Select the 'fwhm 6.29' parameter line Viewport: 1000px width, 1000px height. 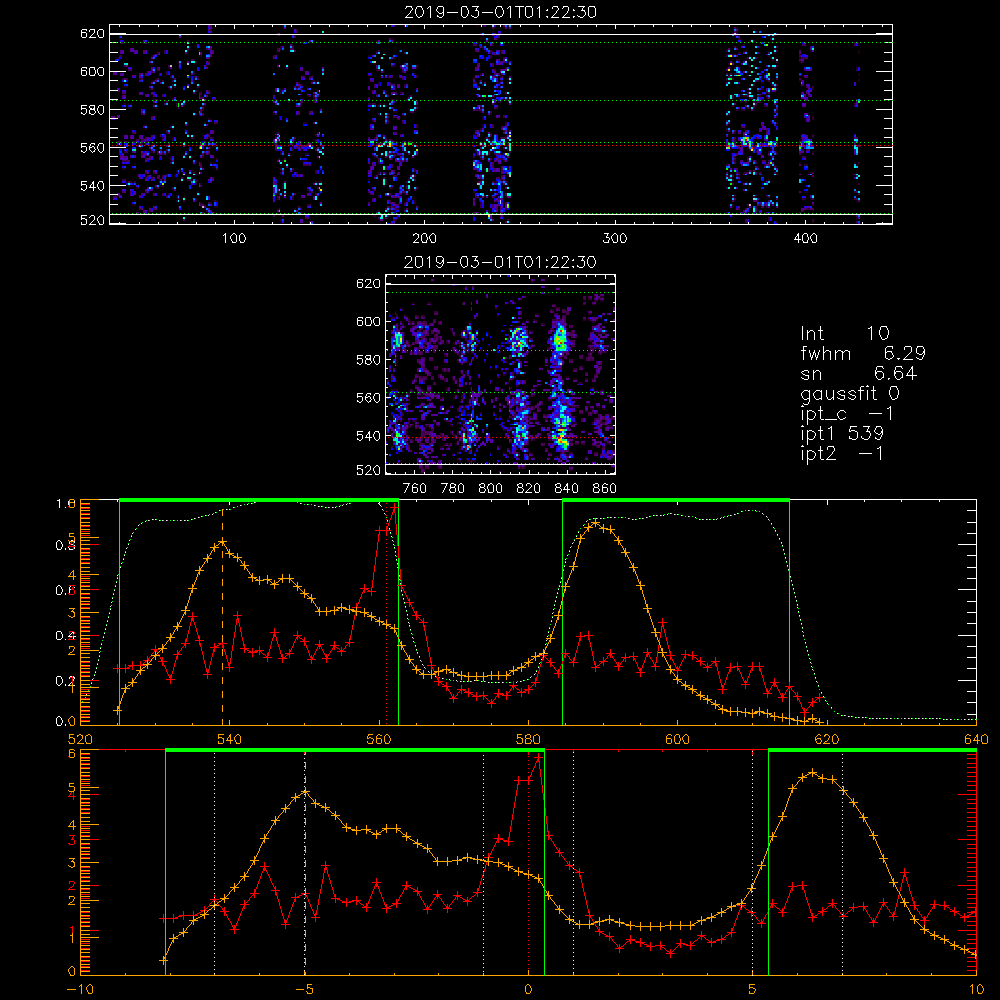point(863,353)
